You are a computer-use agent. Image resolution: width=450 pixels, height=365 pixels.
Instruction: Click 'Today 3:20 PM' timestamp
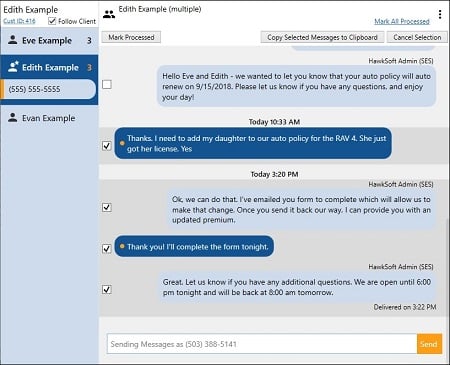(274, 174)
